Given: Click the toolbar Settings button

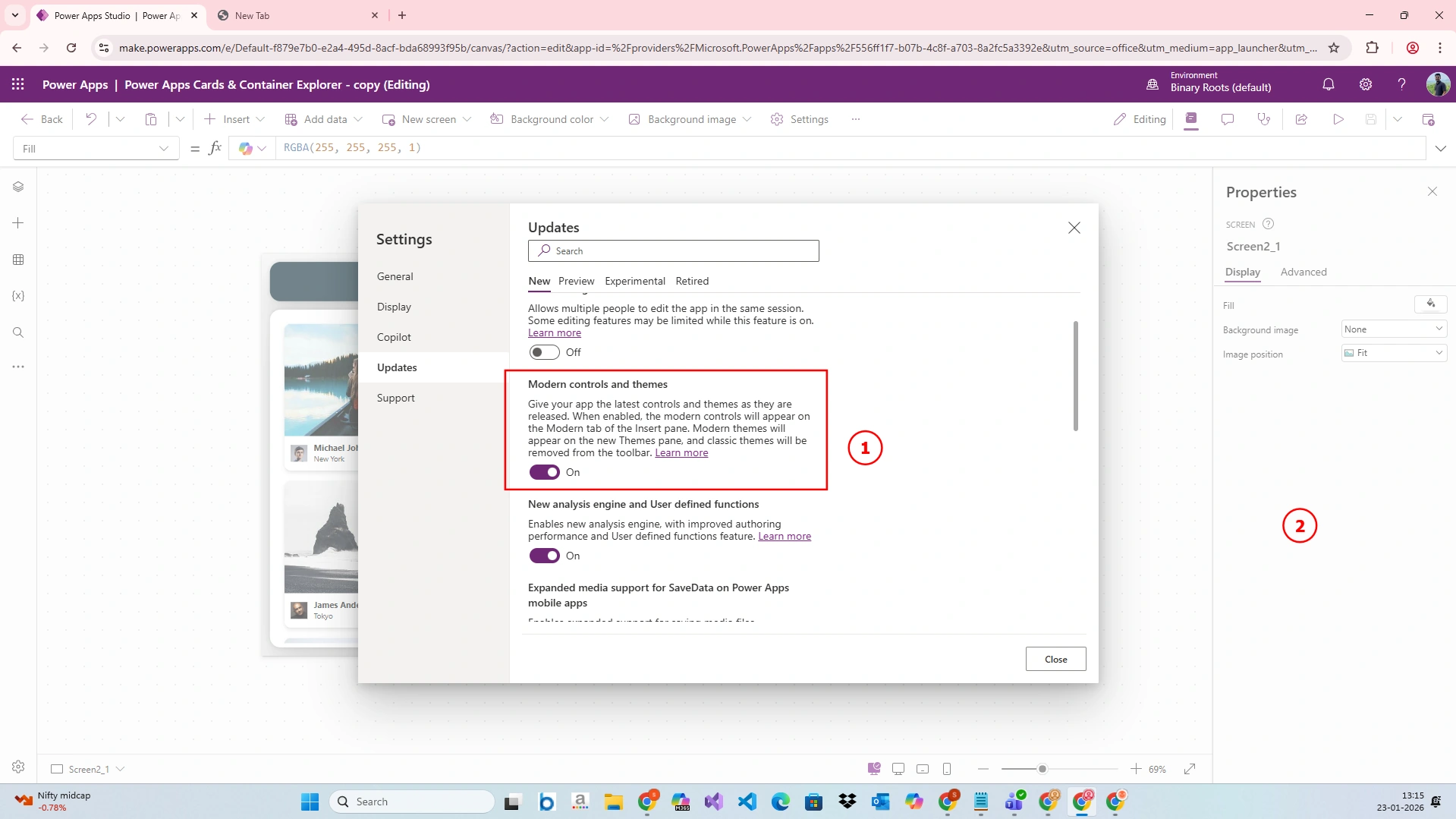Looking at the screenshot, I should [800, 119].
